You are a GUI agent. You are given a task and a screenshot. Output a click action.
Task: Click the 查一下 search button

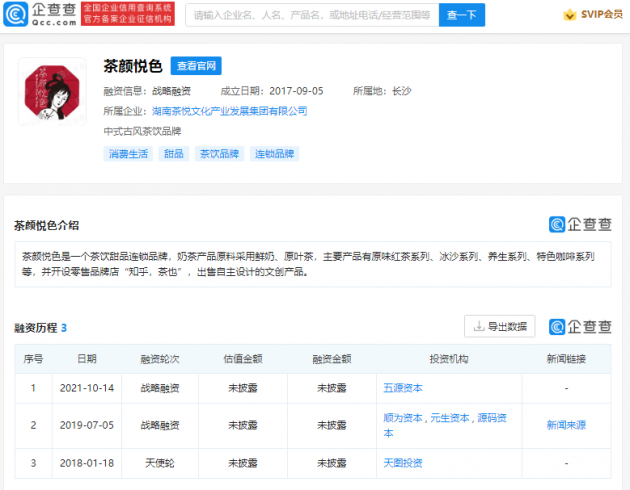coord(462,15)
